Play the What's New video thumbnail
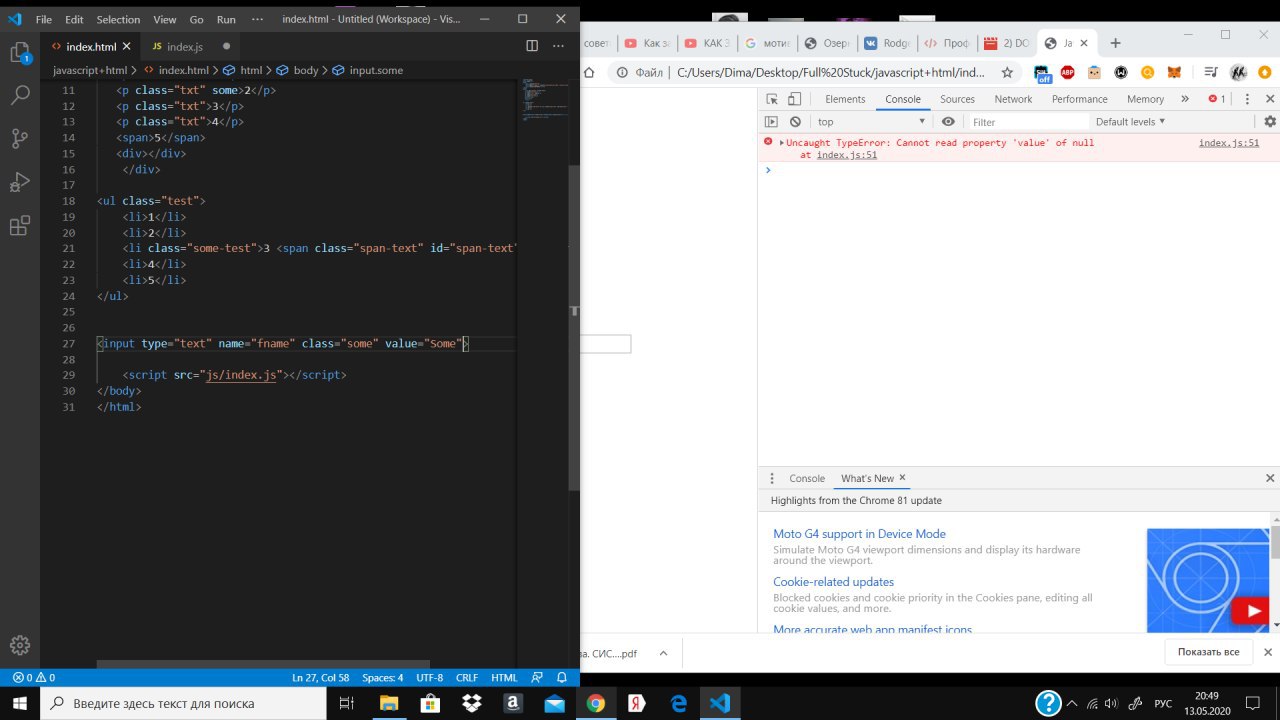This screenshot has width=1280, height=720. 1250,611
